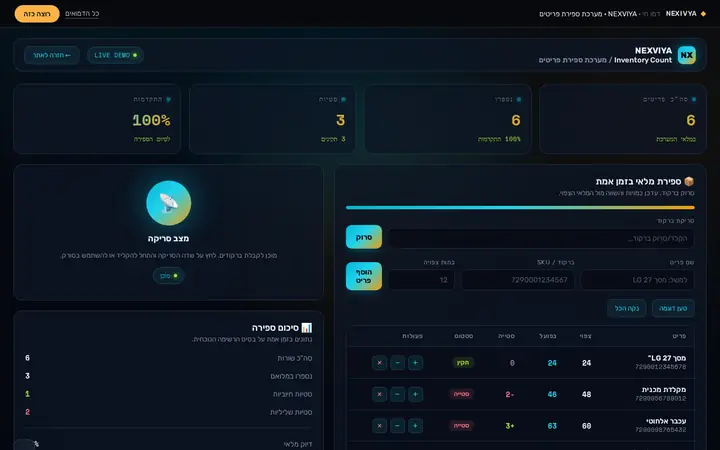The height and width of the screenshot is (450, 720).
Task: Click the רוצה כזה orange button
Action: click(37, 14)
